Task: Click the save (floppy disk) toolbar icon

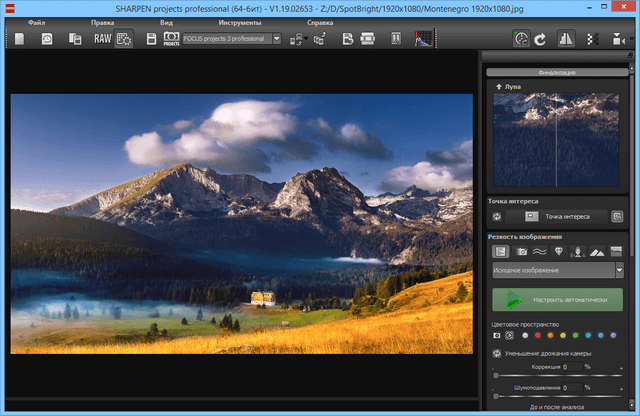Action: (151, 39)
